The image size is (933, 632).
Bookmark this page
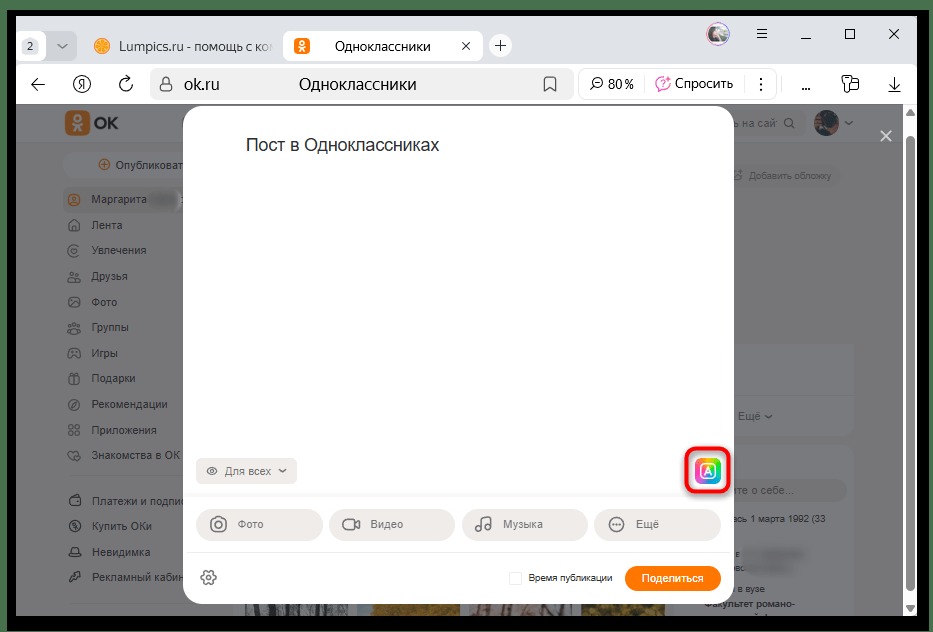pos(550,85)
